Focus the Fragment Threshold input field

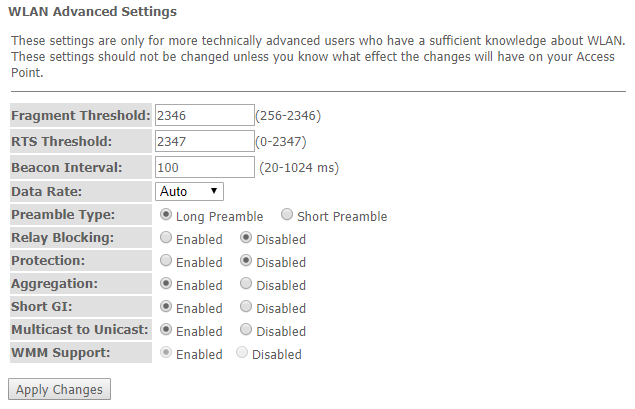(204, 115)
